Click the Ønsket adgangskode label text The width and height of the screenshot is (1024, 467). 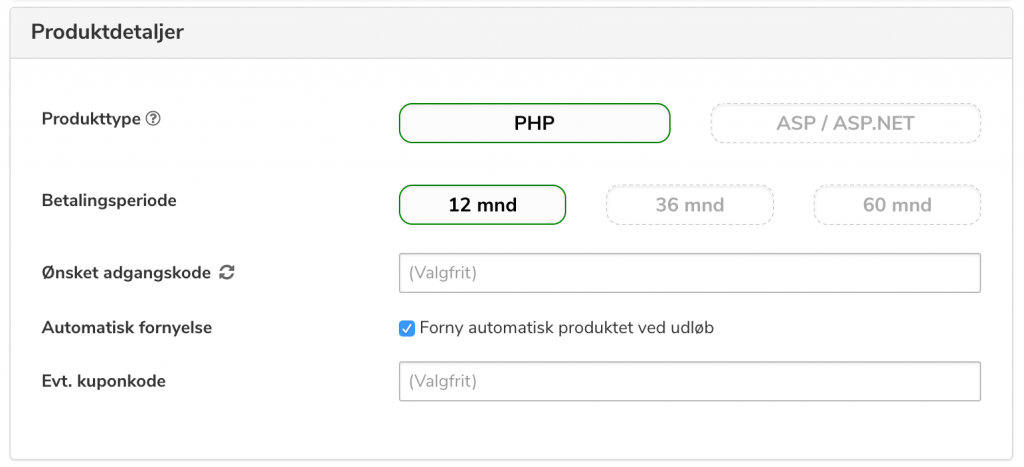[x=126, y=273]
